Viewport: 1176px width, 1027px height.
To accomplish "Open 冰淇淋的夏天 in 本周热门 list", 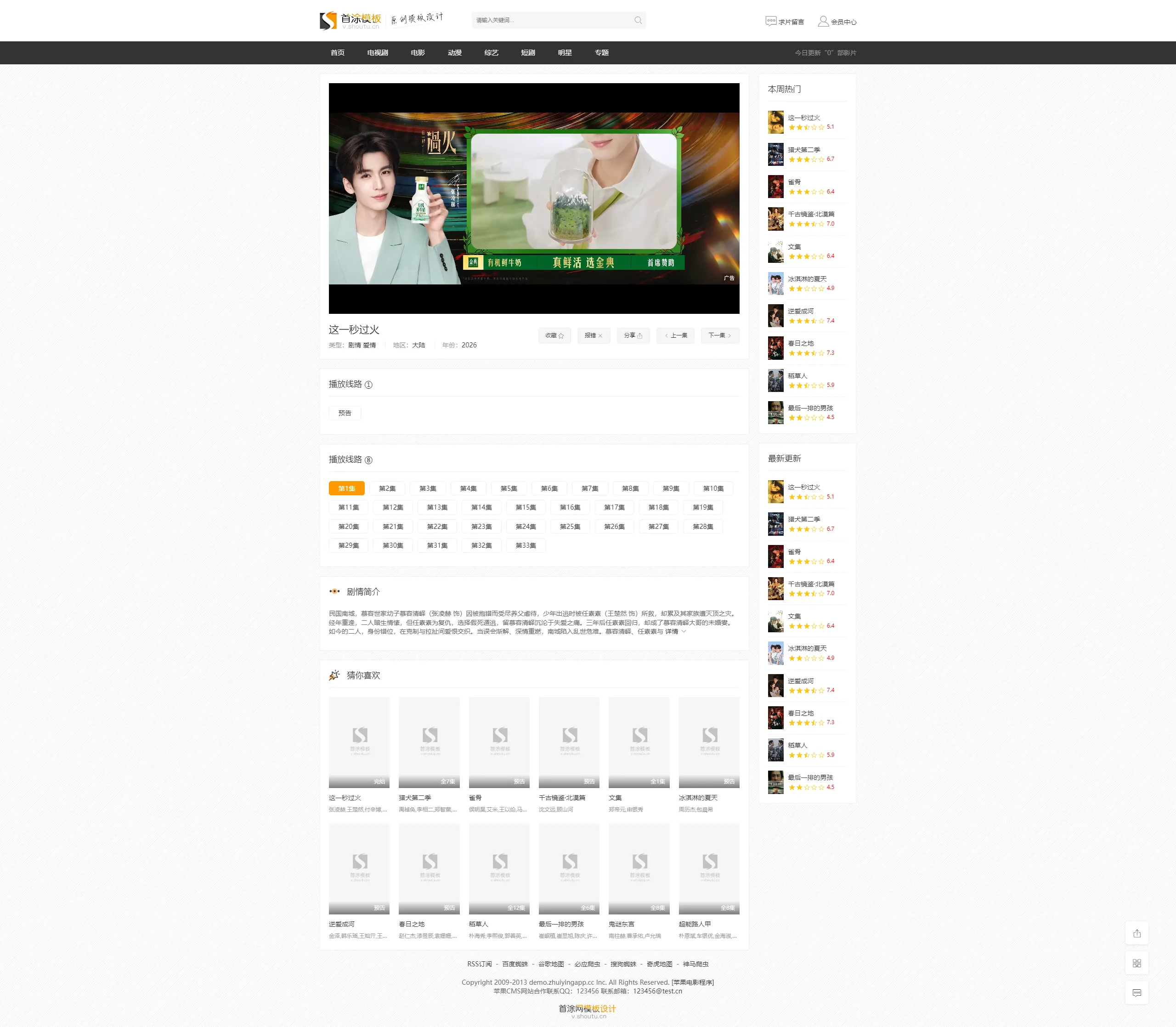I will [807, 279].
